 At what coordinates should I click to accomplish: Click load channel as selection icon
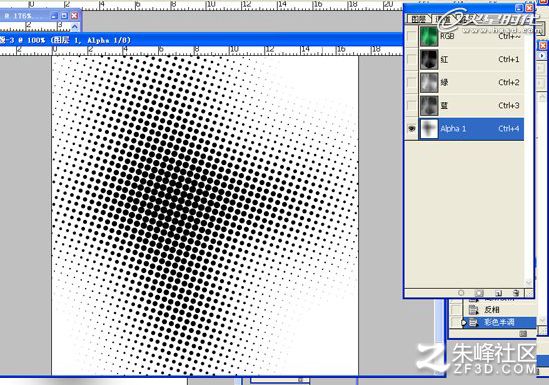[x=461, y=293]
